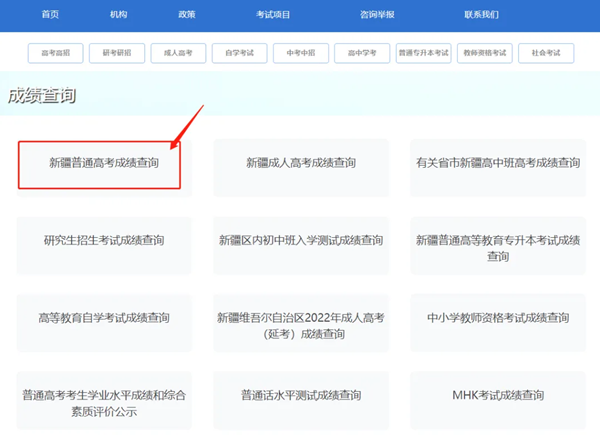
Task: Open the 机构 navigation menu item
Action: click(x=118, y=15)
